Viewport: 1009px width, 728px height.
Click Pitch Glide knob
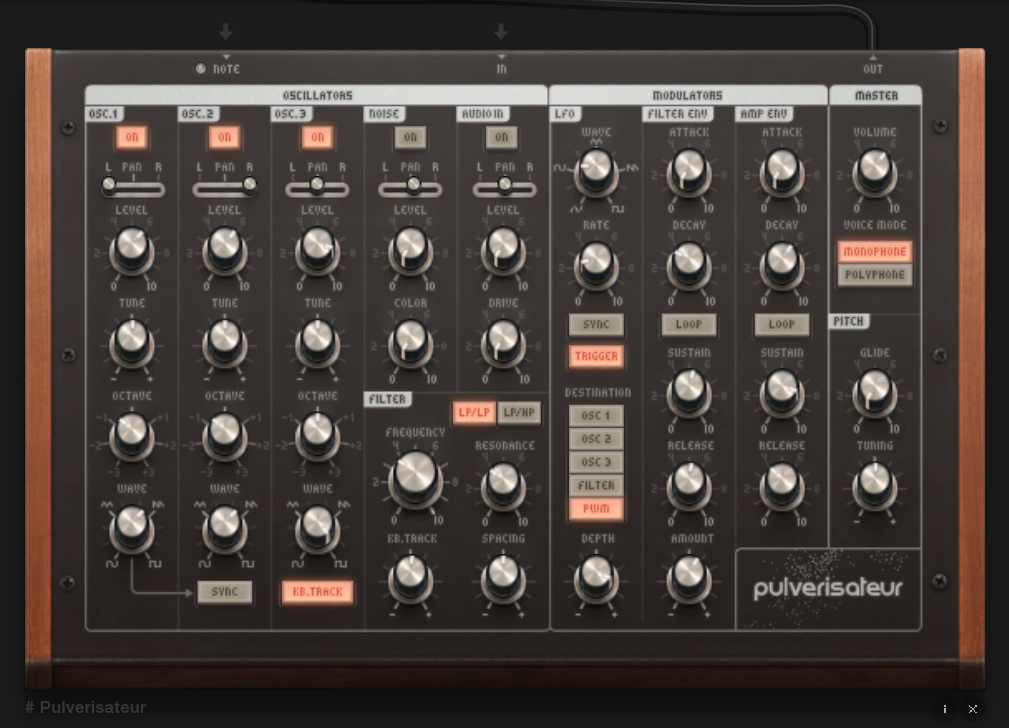click(875, 392)
